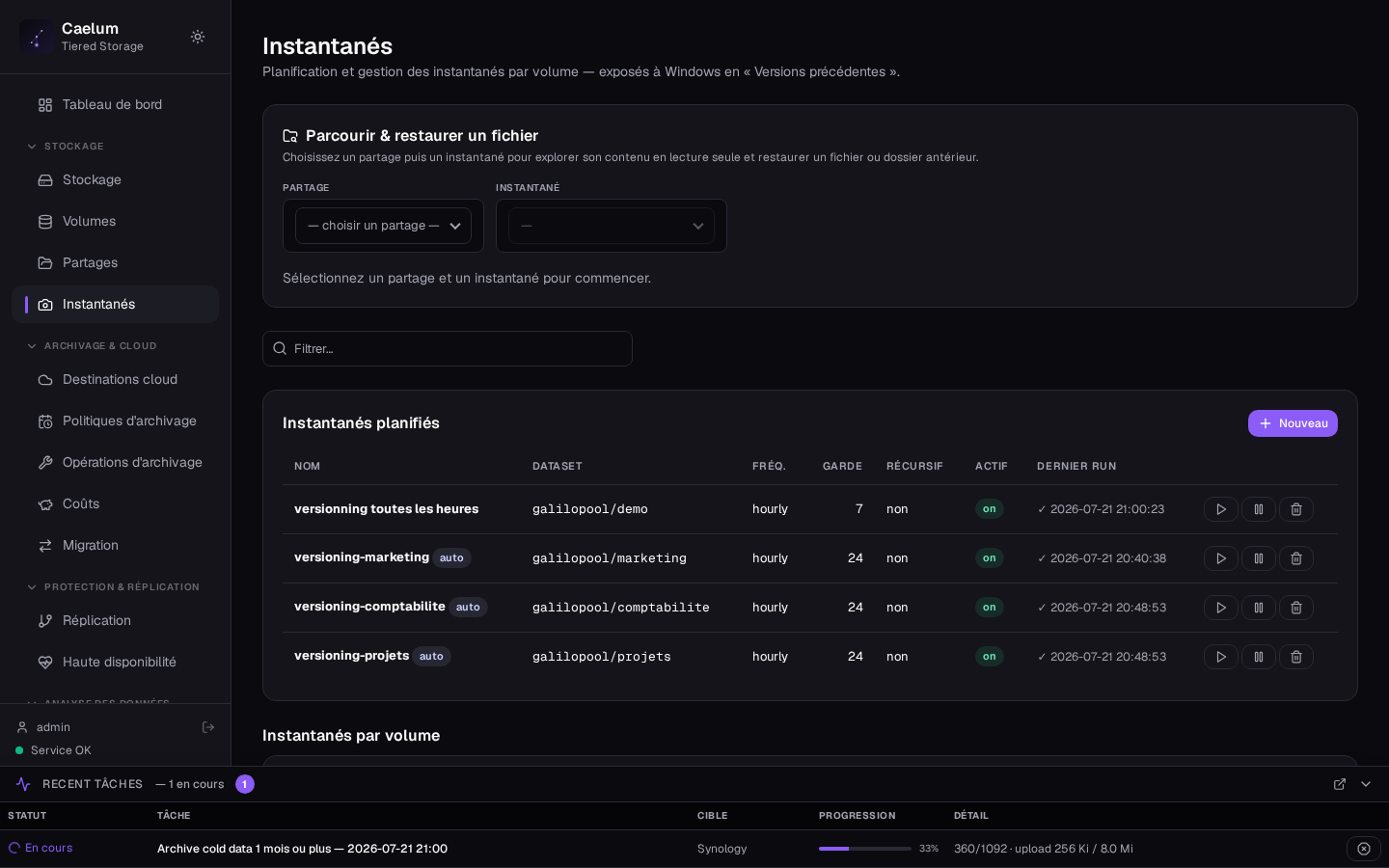Open Volumes in sidebar
The width and height of the screenshot is (1389, 868).
pyautogui.click(x=115, y=221)
